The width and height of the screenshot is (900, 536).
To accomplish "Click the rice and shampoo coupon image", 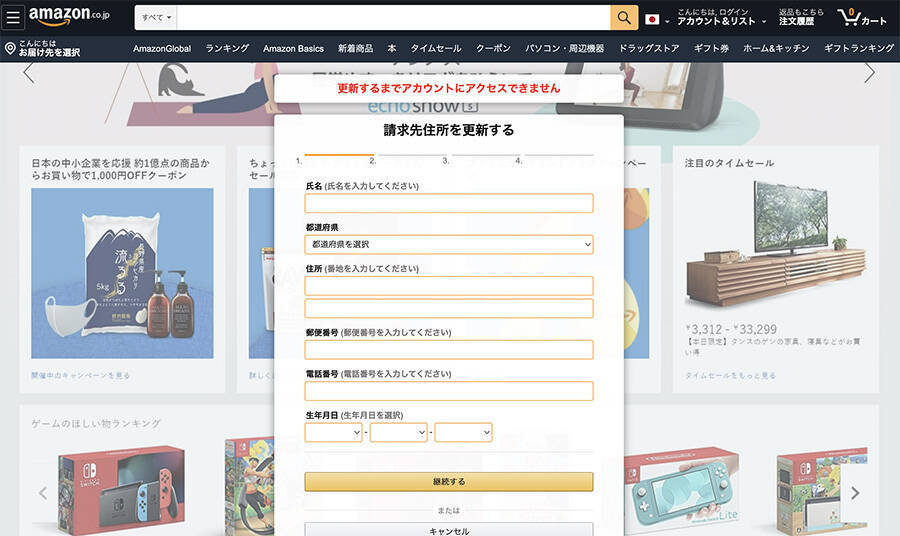I will tap(122, 273).
